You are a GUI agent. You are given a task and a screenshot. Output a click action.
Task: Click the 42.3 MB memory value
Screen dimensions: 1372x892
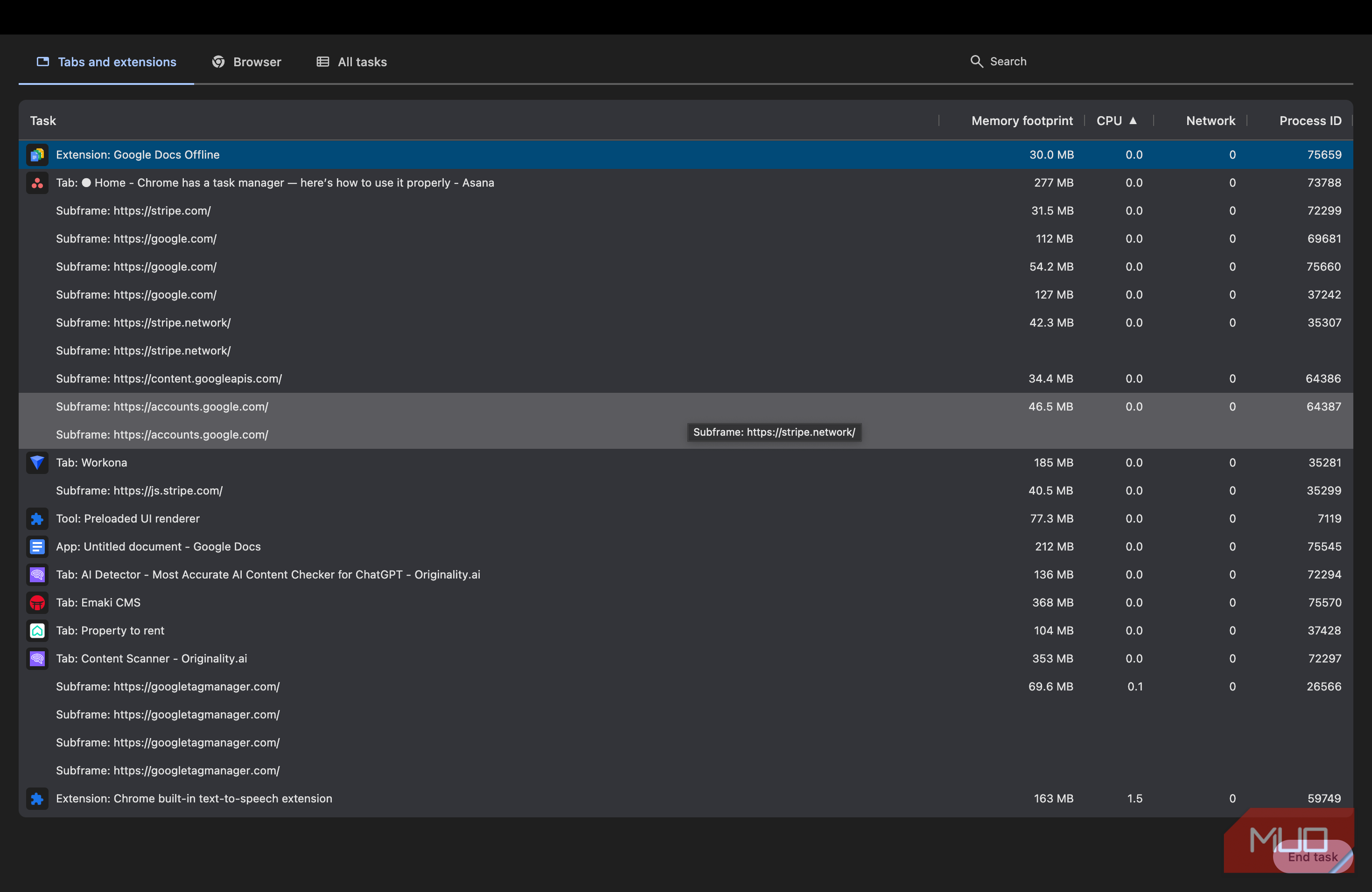[x=1051, y=323]
